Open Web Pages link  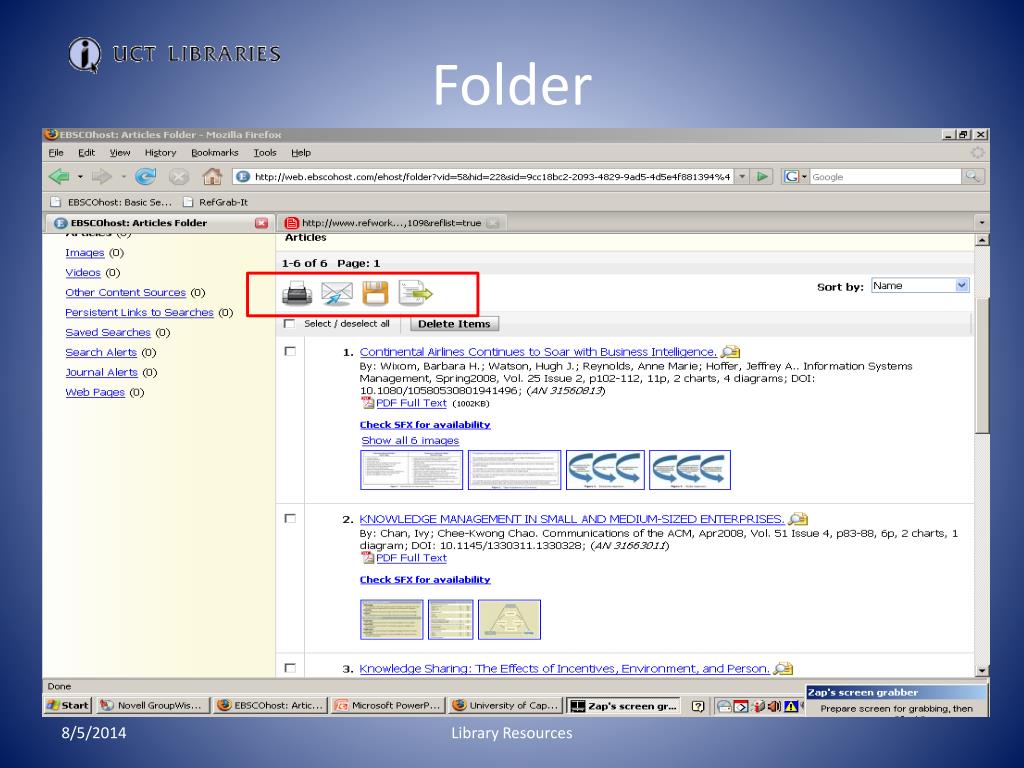[x=95, y=392]
